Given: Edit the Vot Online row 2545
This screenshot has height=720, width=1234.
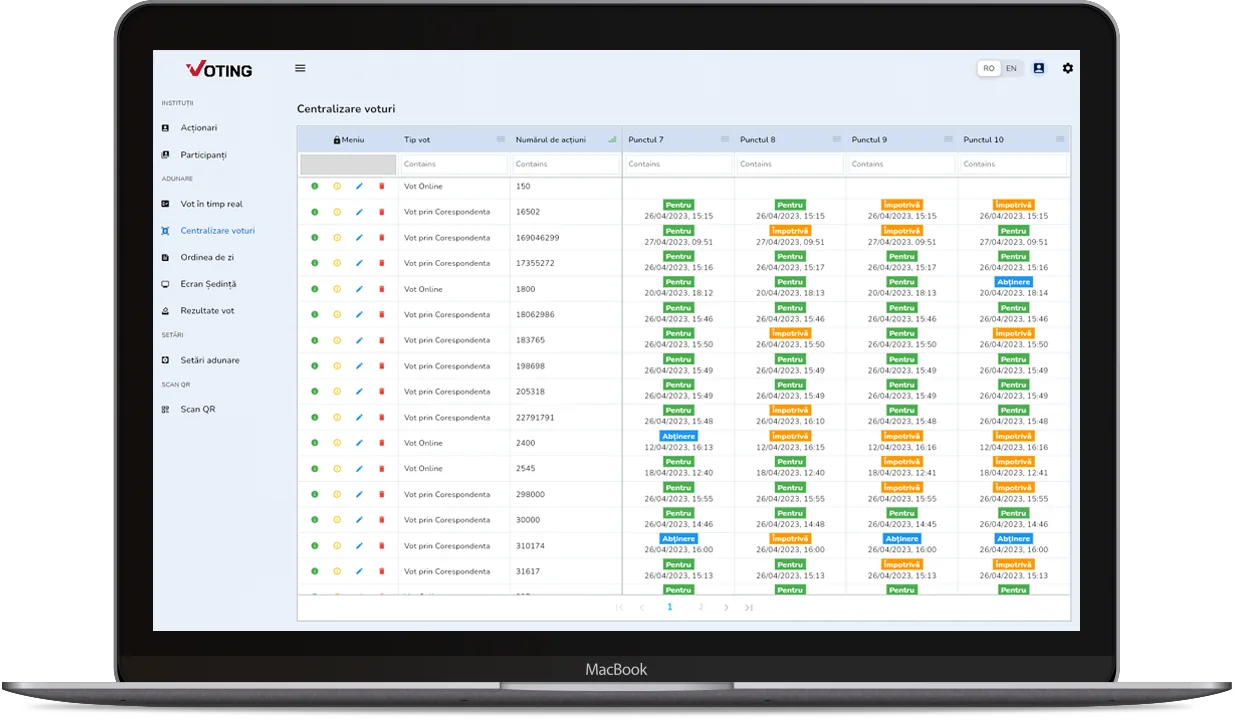Looking at the screenshot, I should tap(359, 468).
